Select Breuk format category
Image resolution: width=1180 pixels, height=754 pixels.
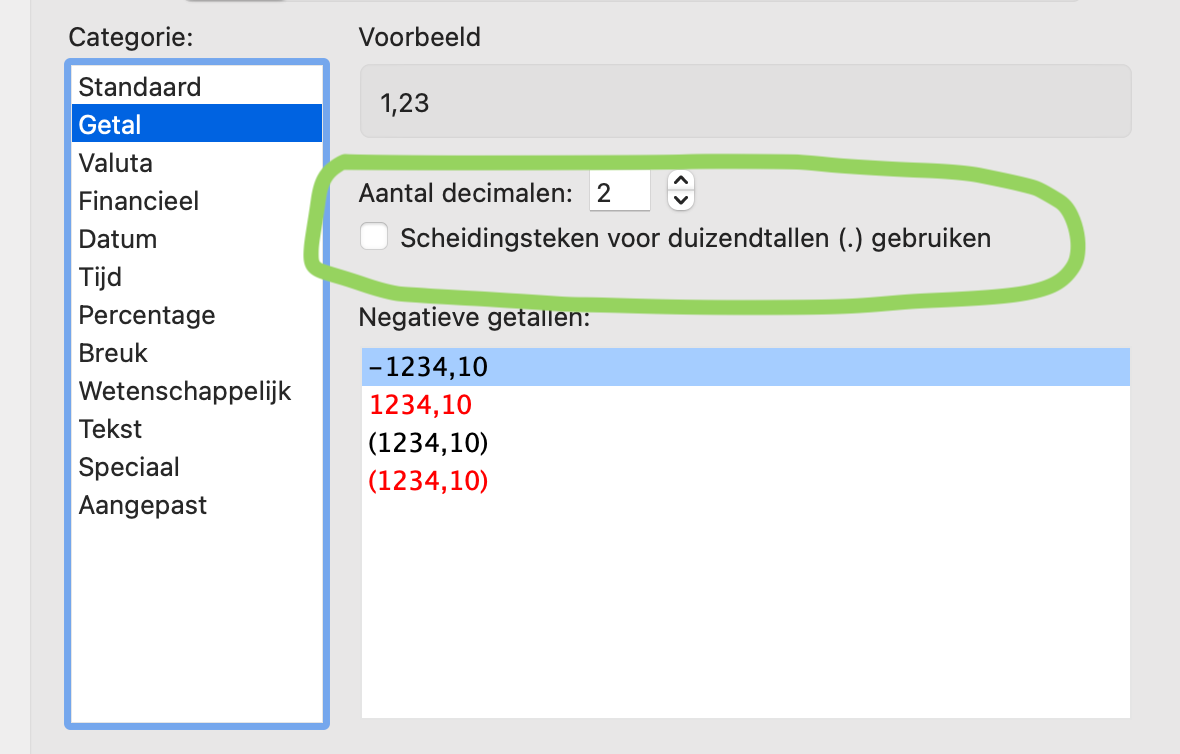(196, 353)
